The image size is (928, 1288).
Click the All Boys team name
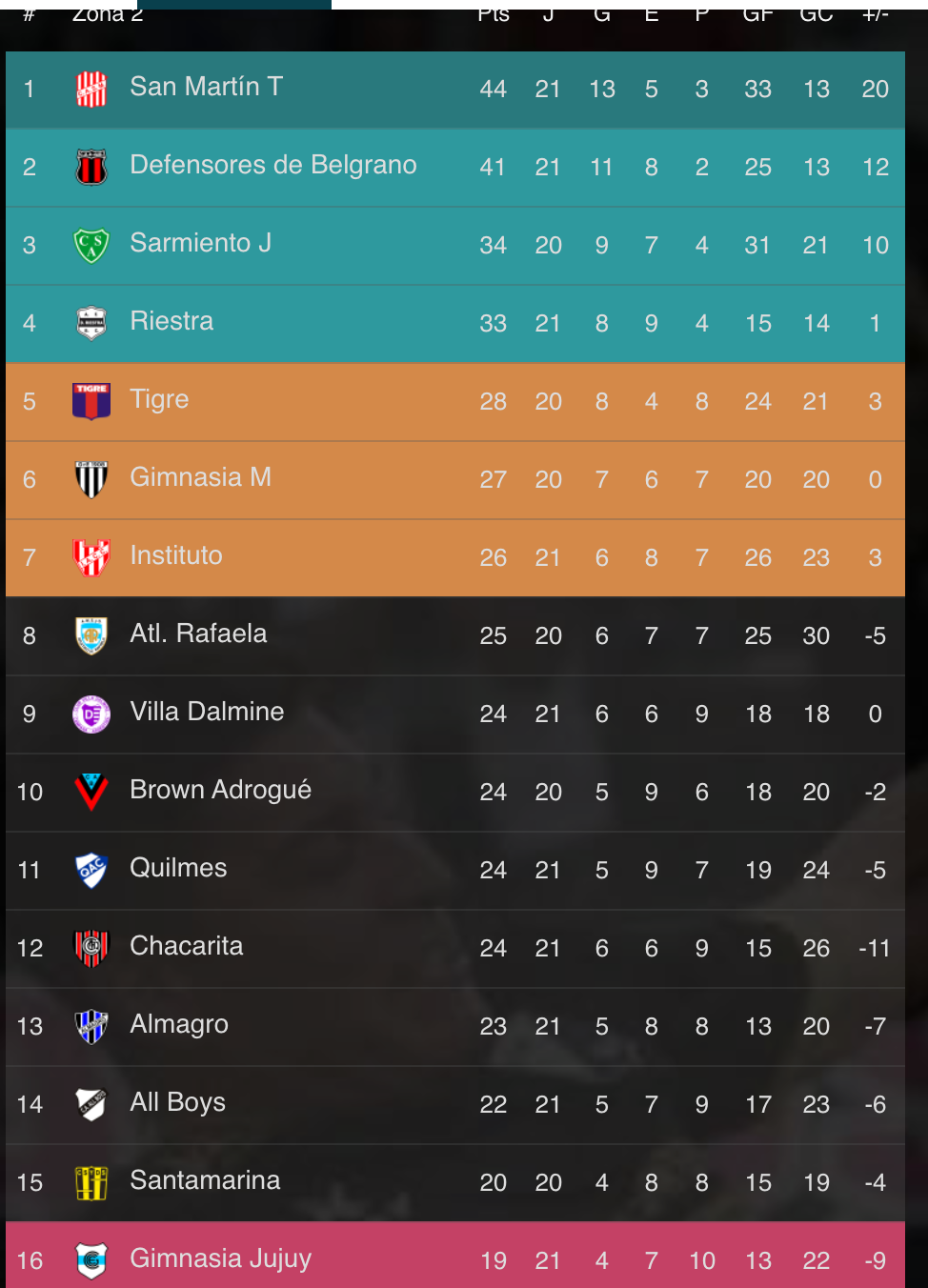point(177,1102)
